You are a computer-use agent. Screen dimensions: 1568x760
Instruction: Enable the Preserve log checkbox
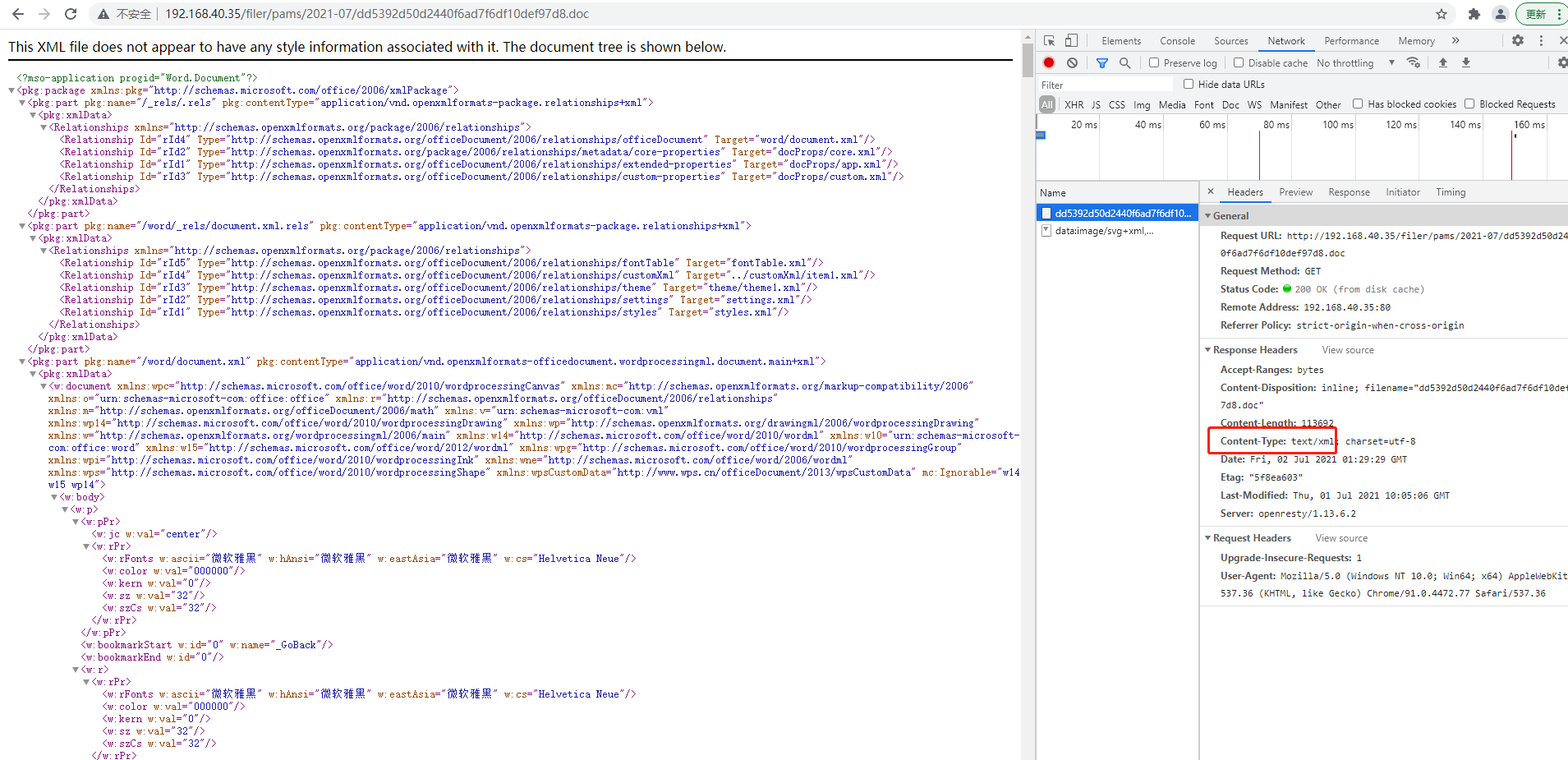(x=1154, y=62)
